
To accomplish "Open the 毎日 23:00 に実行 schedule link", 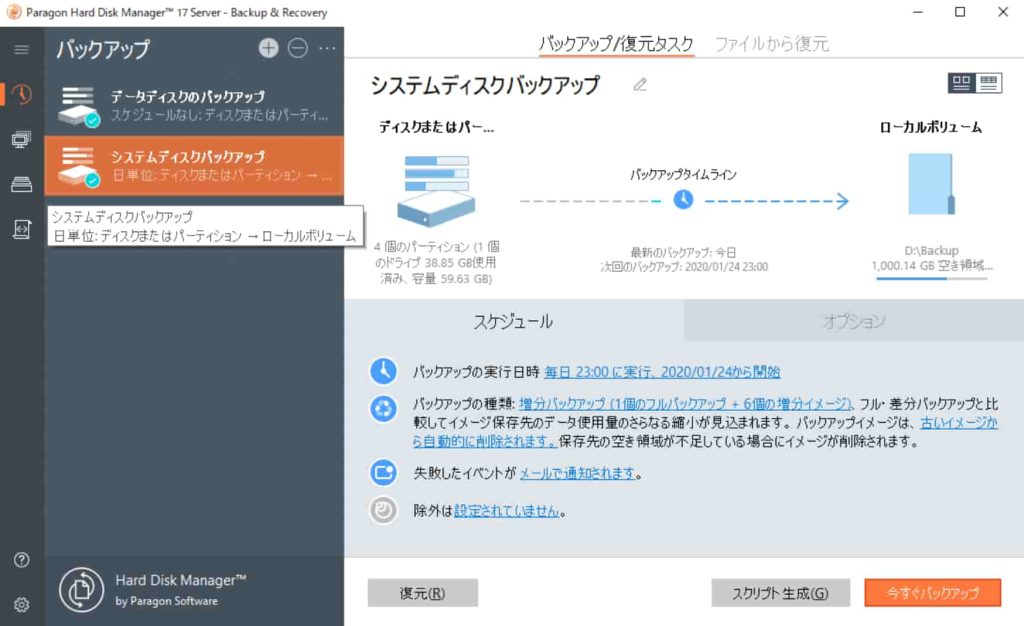I will (x=662, y=372).
